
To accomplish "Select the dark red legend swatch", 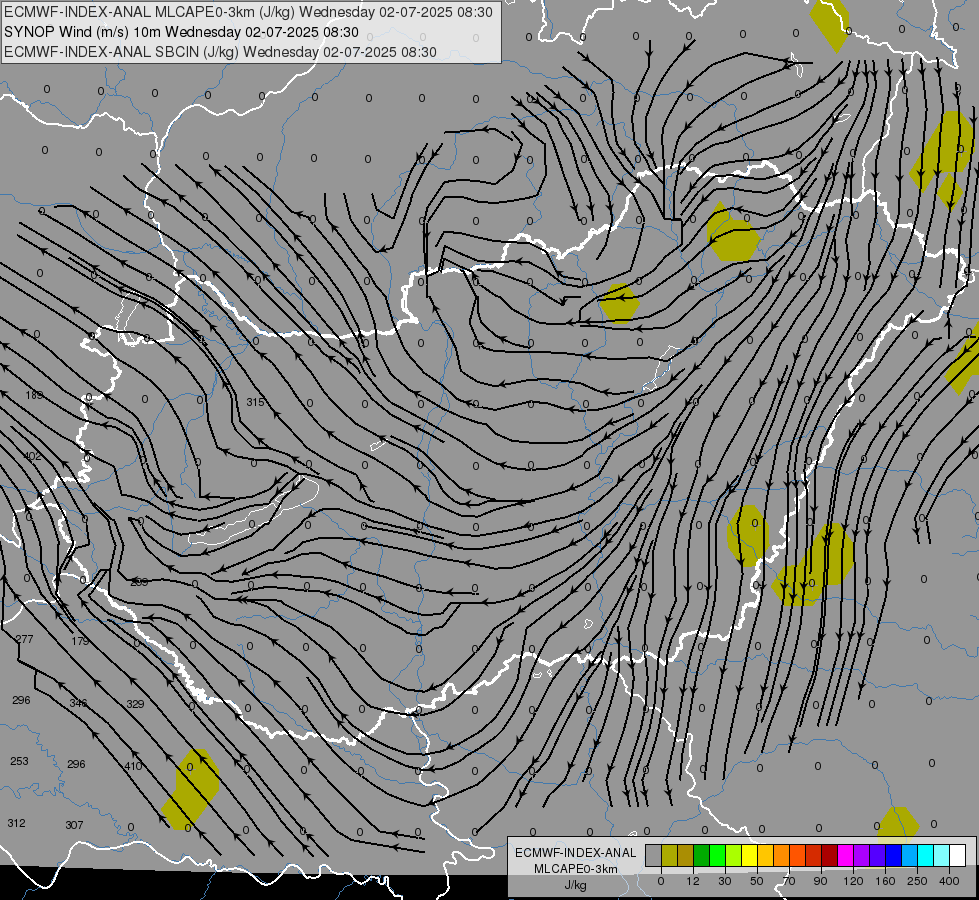I will (x=829, y=856).
